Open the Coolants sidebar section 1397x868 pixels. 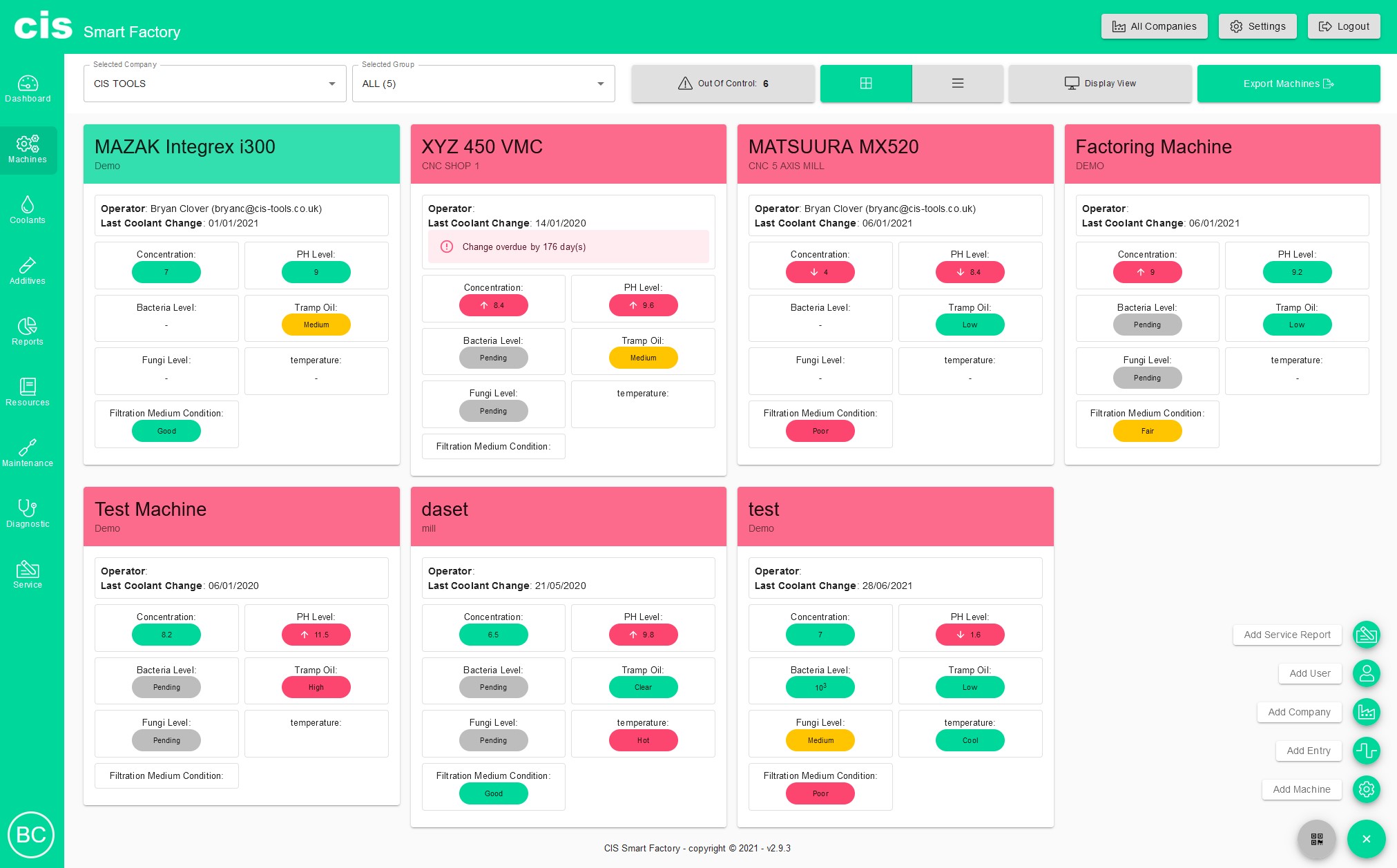click(28, 210)
